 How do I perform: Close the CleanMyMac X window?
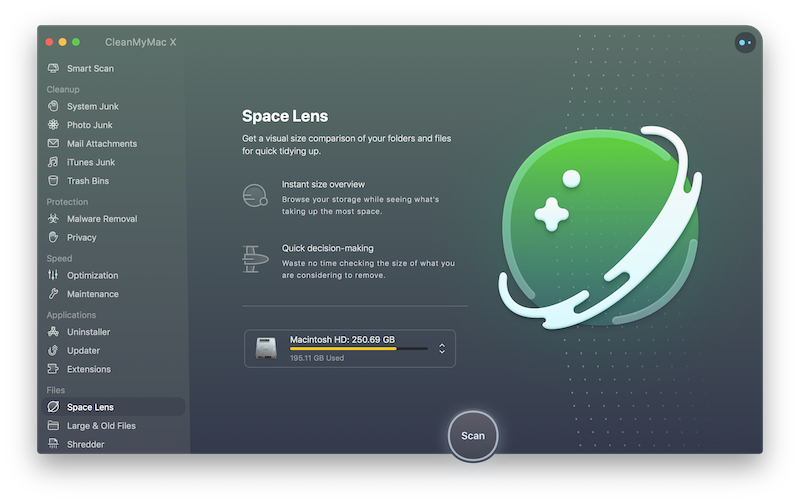click(x=49, y=42)
